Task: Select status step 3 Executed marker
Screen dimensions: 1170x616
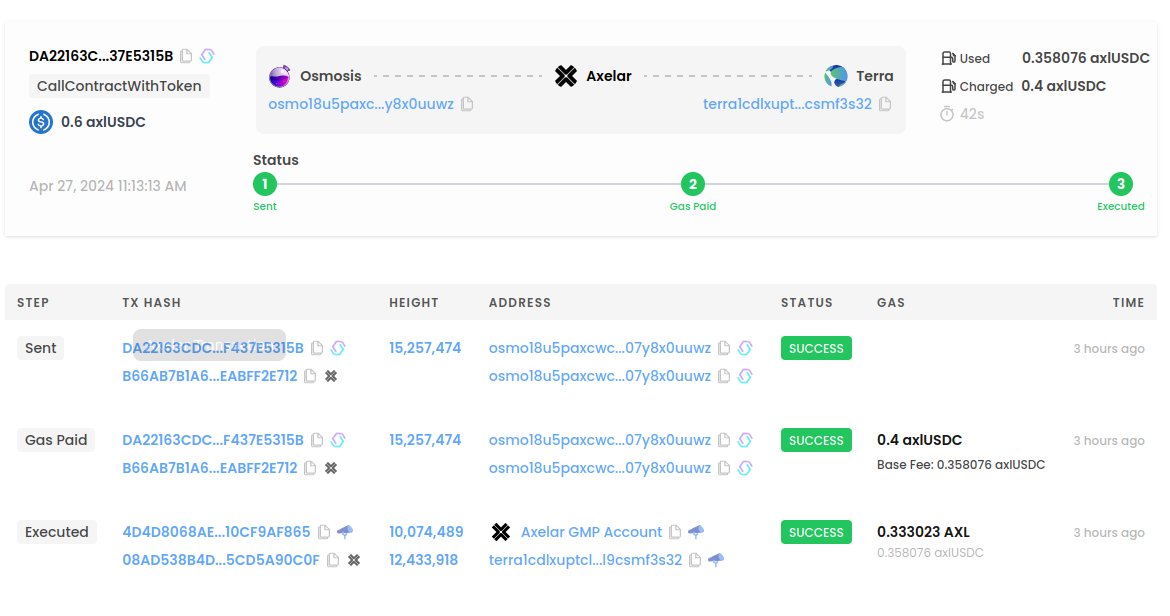Action: pyautogui.click(x=1121, y=183)
